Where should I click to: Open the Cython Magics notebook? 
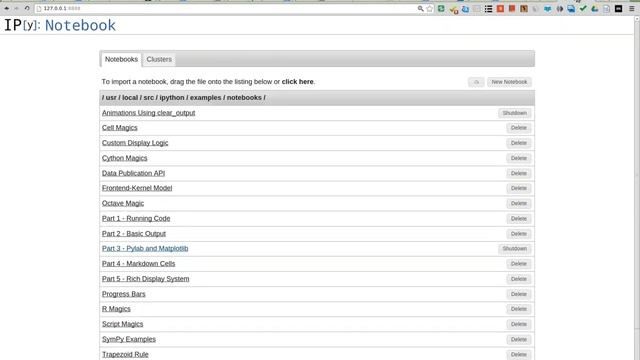(124, 158)
